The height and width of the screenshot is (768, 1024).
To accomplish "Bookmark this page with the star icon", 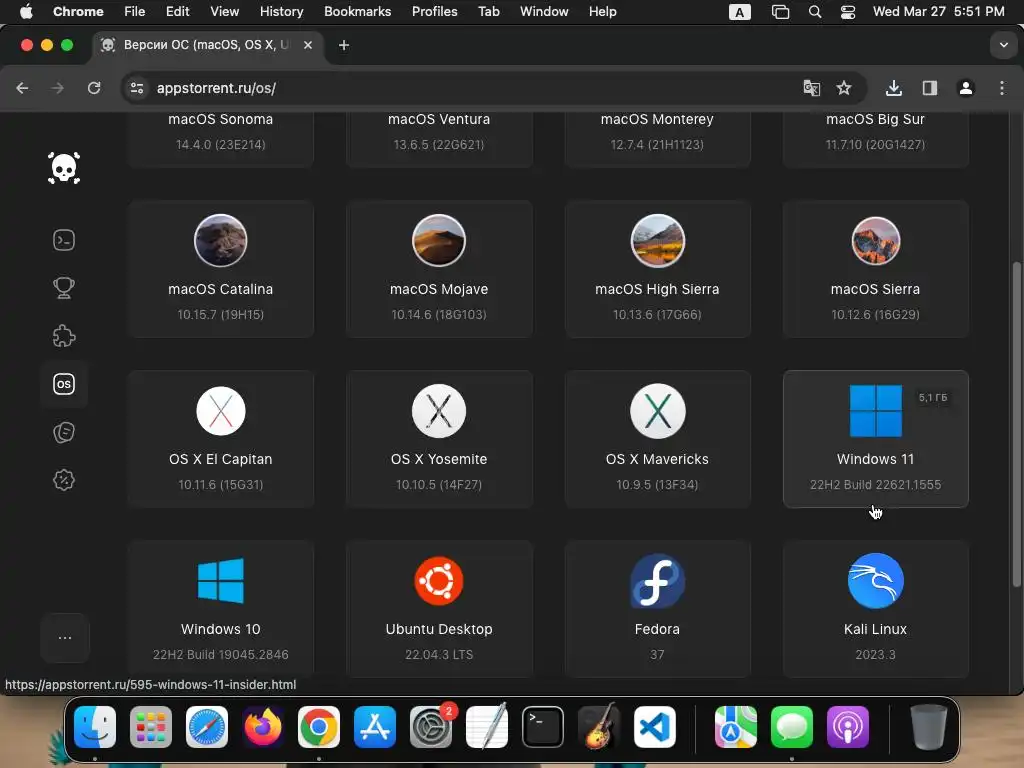I will tap(844, 88).
